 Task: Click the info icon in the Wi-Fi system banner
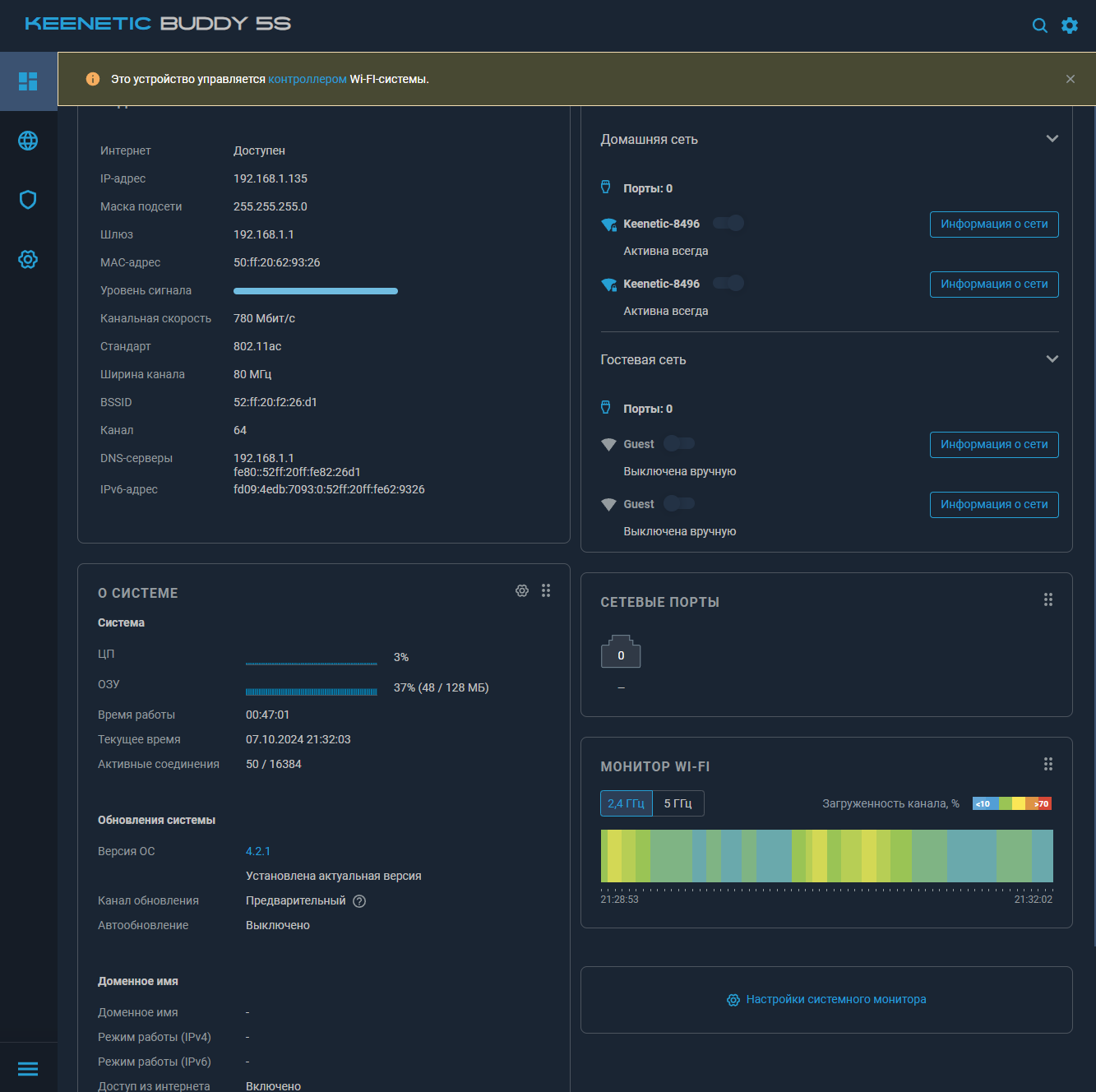pyautogui.click(x=93, y=79)
